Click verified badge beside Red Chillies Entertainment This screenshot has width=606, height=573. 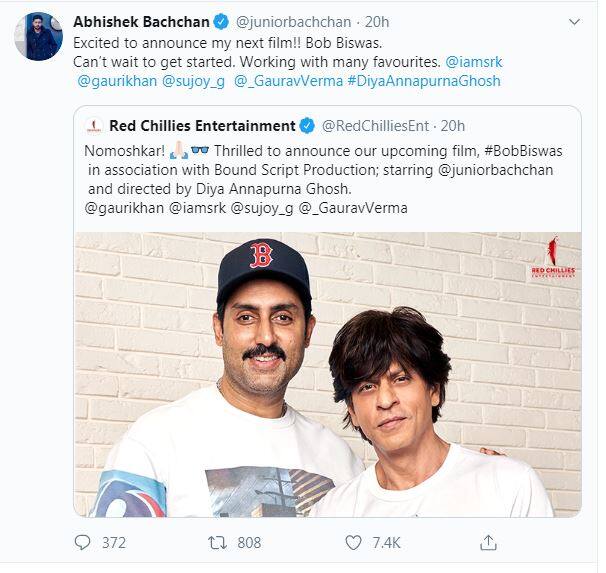tap(307, 126)
